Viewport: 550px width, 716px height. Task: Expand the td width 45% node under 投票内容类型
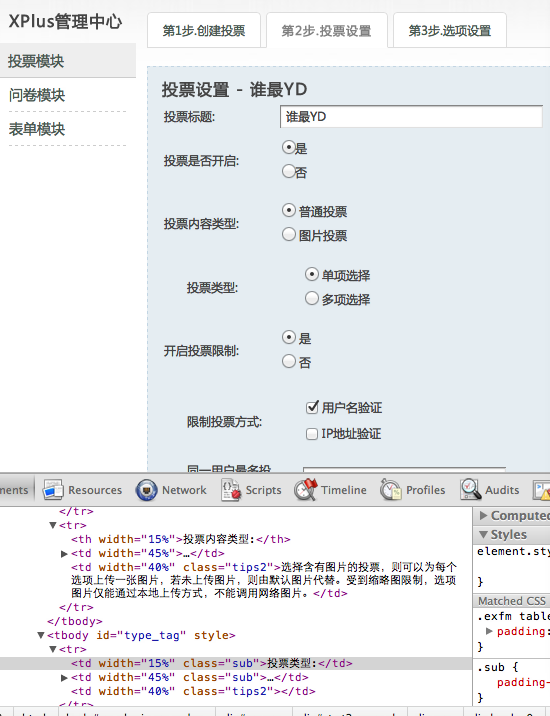point(64,553)
